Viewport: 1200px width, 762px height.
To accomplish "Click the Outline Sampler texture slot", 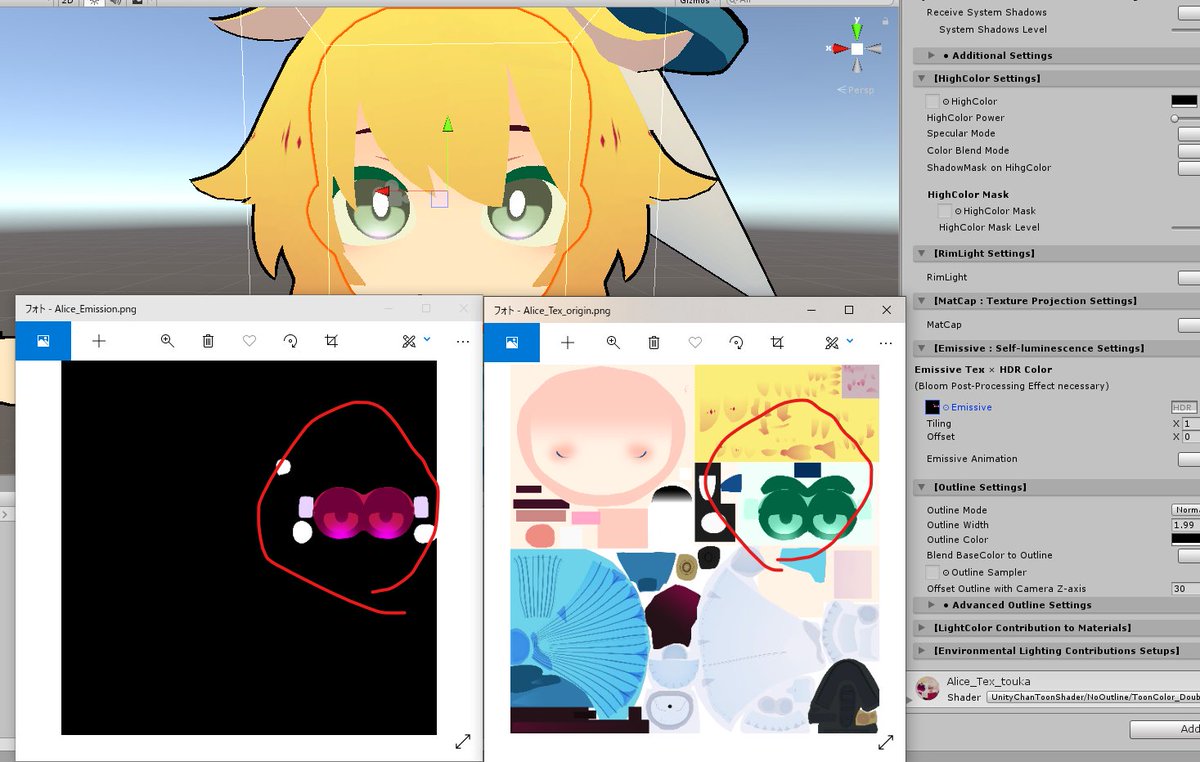I will 932,572.
